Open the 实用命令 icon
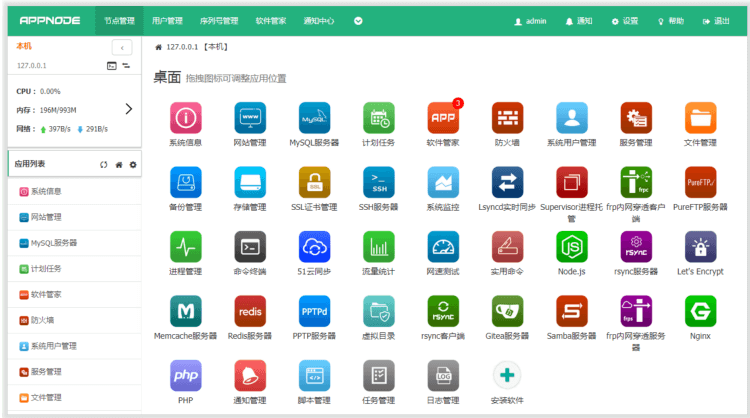The image size is (750, 418). coord(507,247)
